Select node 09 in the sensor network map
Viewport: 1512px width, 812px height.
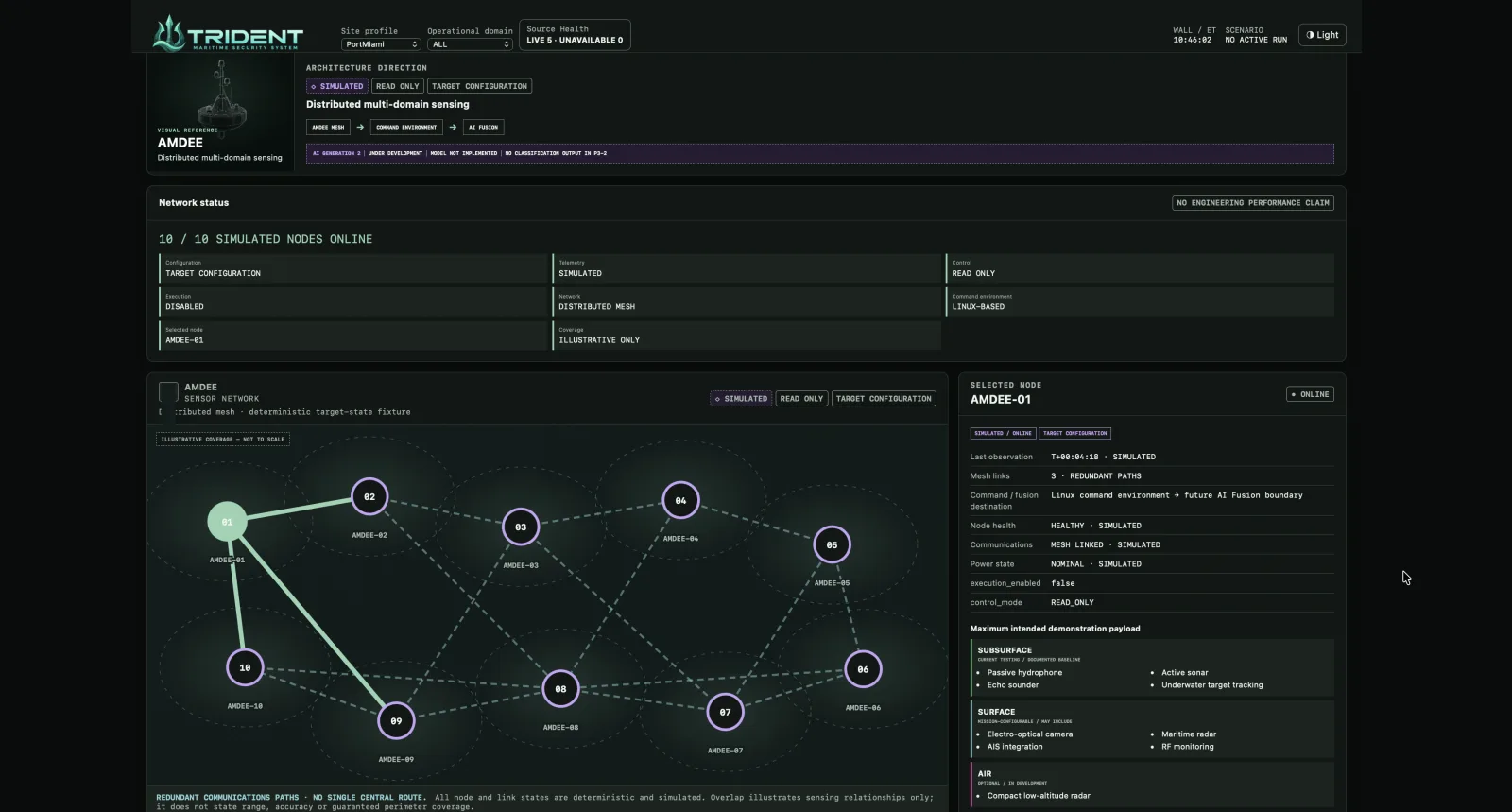[x=396, y=720]
